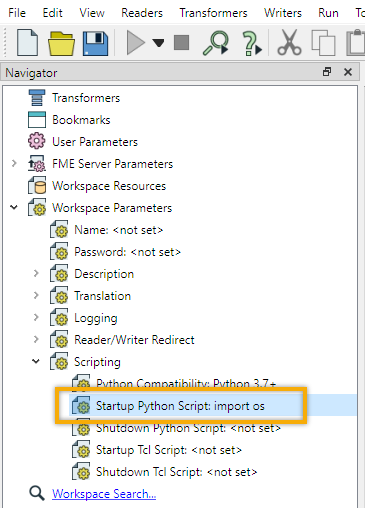Select Transformers in the Navigator
This screenshot has width=365, height=508.
coord(86,98)
